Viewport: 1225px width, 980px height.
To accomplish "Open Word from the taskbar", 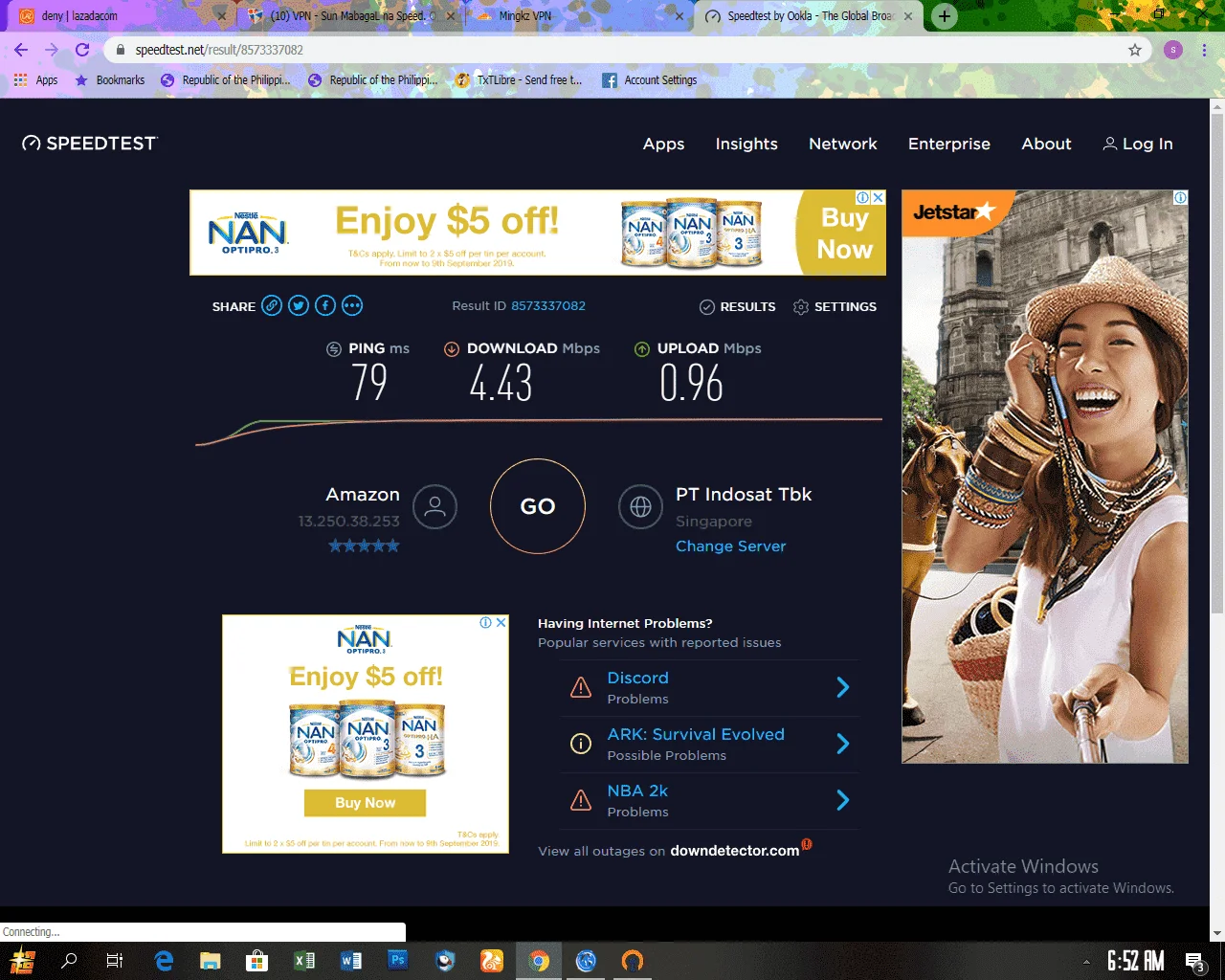I will (351, 961).
